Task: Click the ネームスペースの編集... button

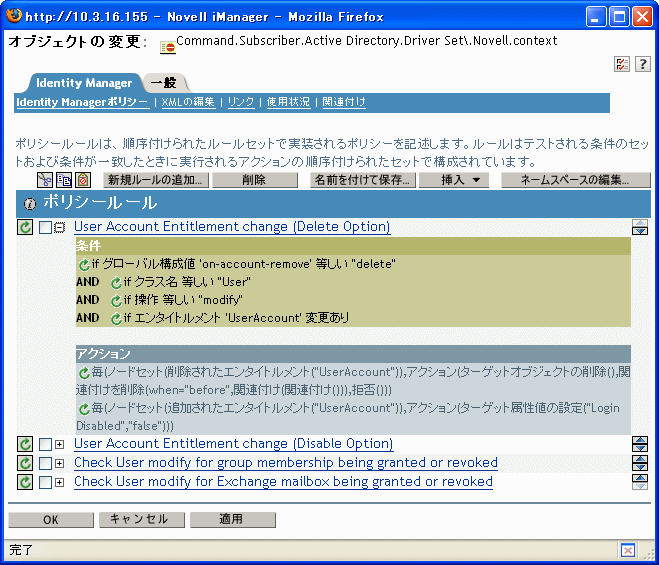Action: pyautogui.click(x=576, y=180)
